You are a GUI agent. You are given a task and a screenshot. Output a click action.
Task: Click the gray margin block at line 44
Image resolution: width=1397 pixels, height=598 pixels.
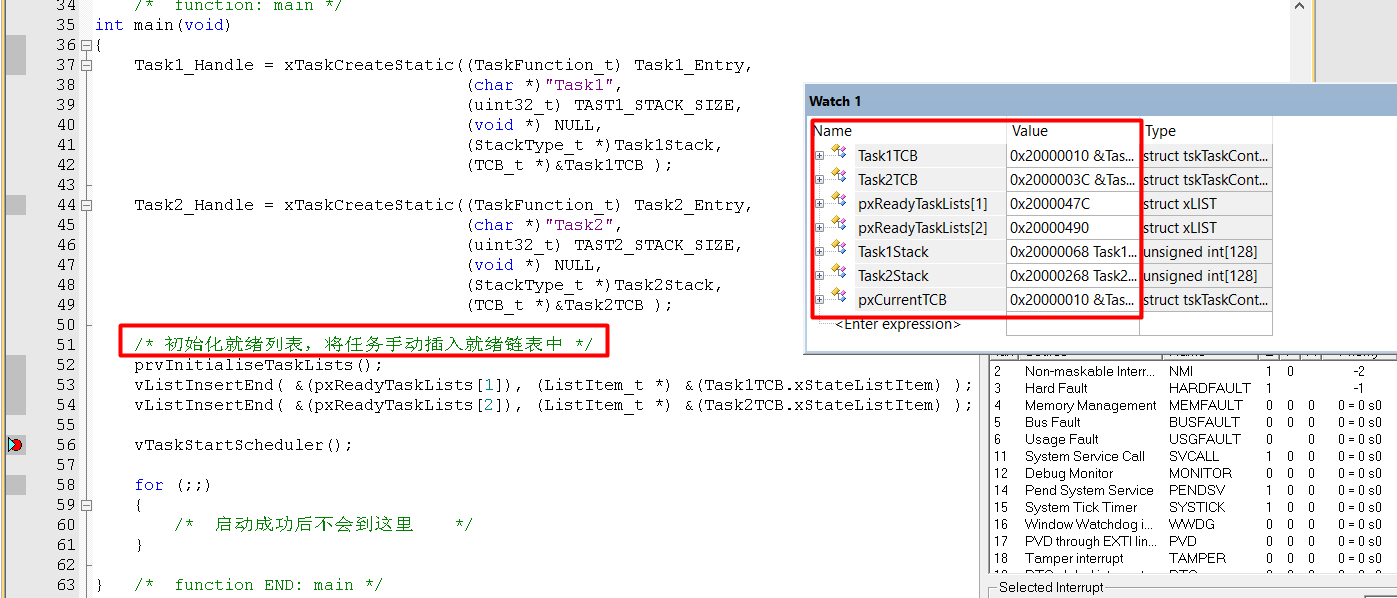(16, 205)
